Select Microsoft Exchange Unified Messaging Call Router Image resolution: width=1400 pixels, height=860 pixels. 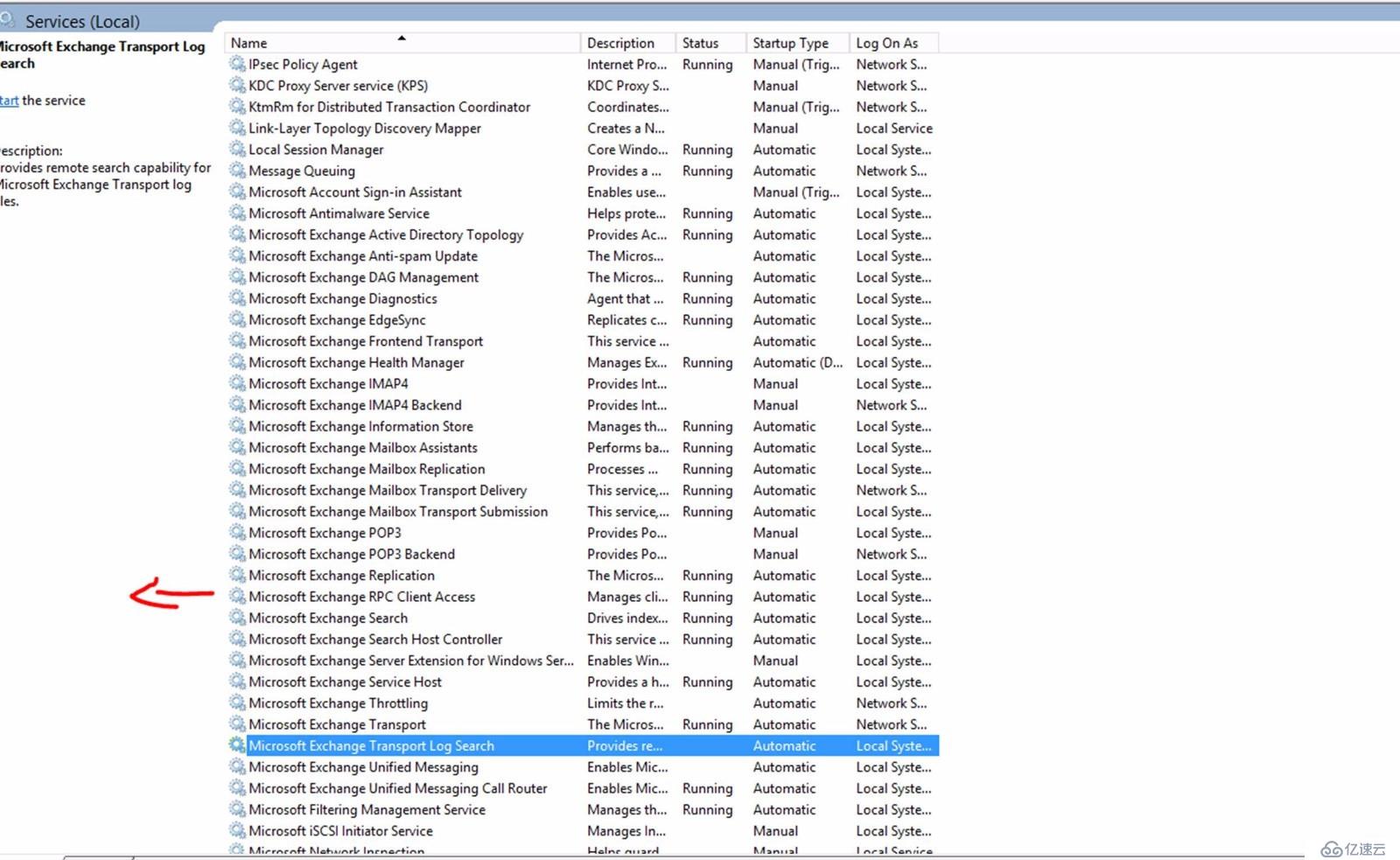pos(398,788)
